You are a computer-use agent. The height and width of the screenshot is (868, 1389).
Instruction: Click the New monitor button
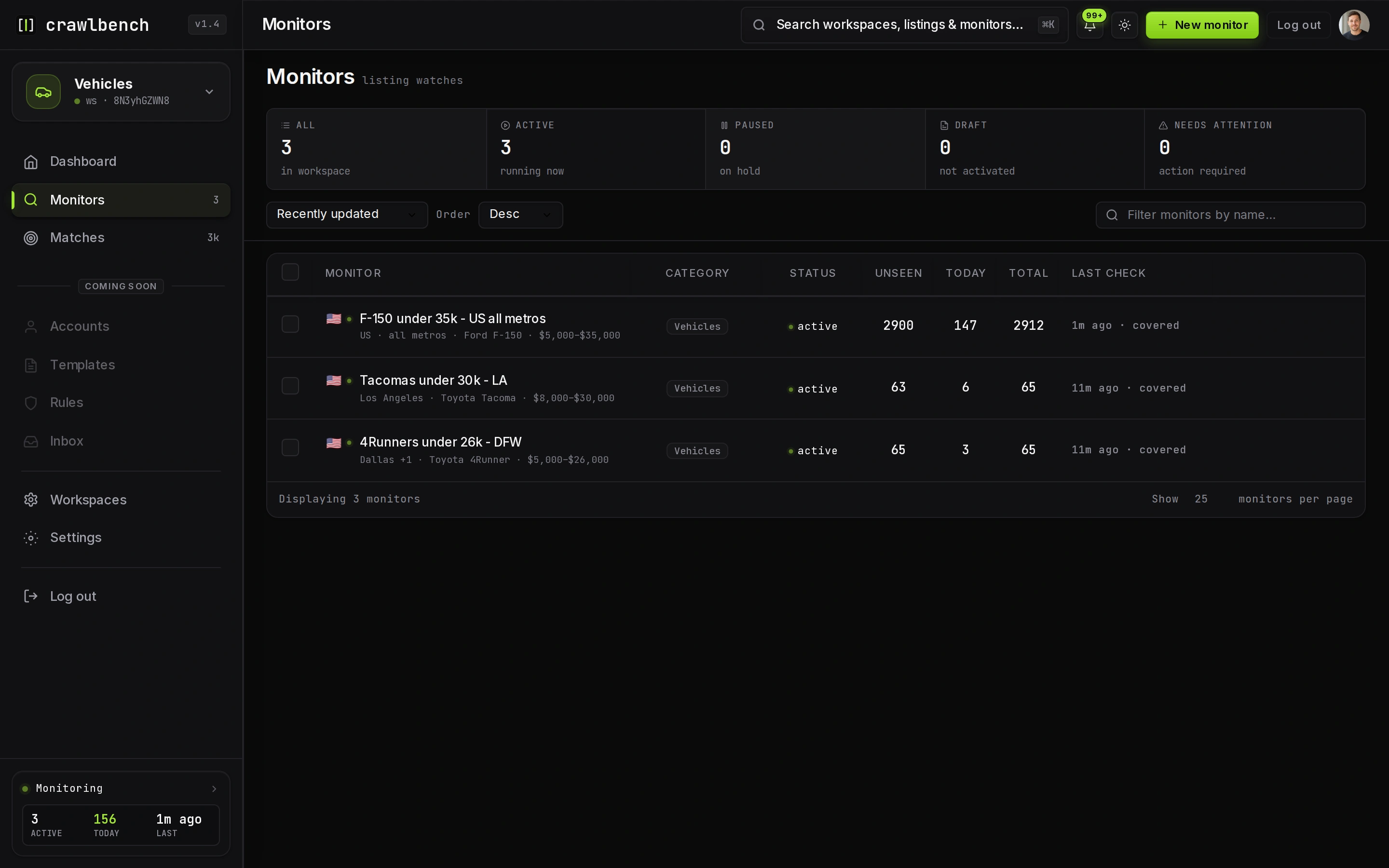1202,25
